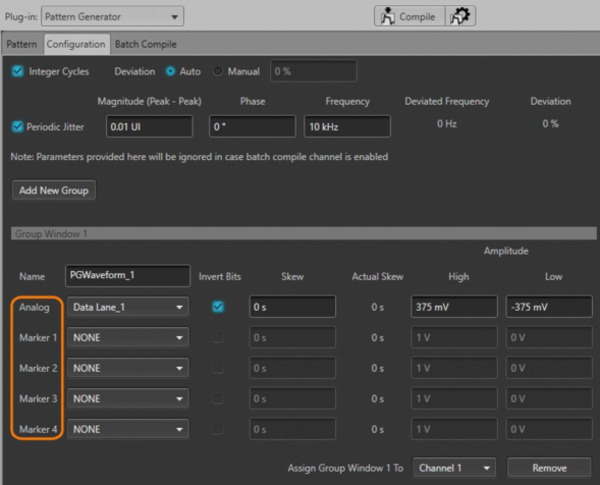This screenshot has width=600, height=485.
Task: Open compile settings gear icon
Action: click(x=462, y=16)
